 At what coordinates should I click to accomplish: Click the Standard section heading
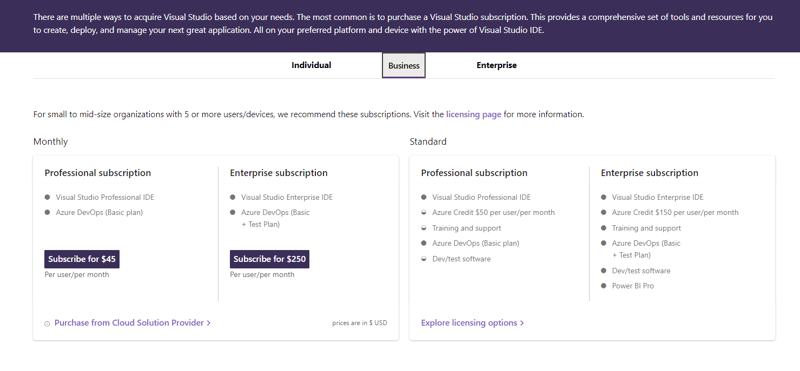(x=428, y=142)
